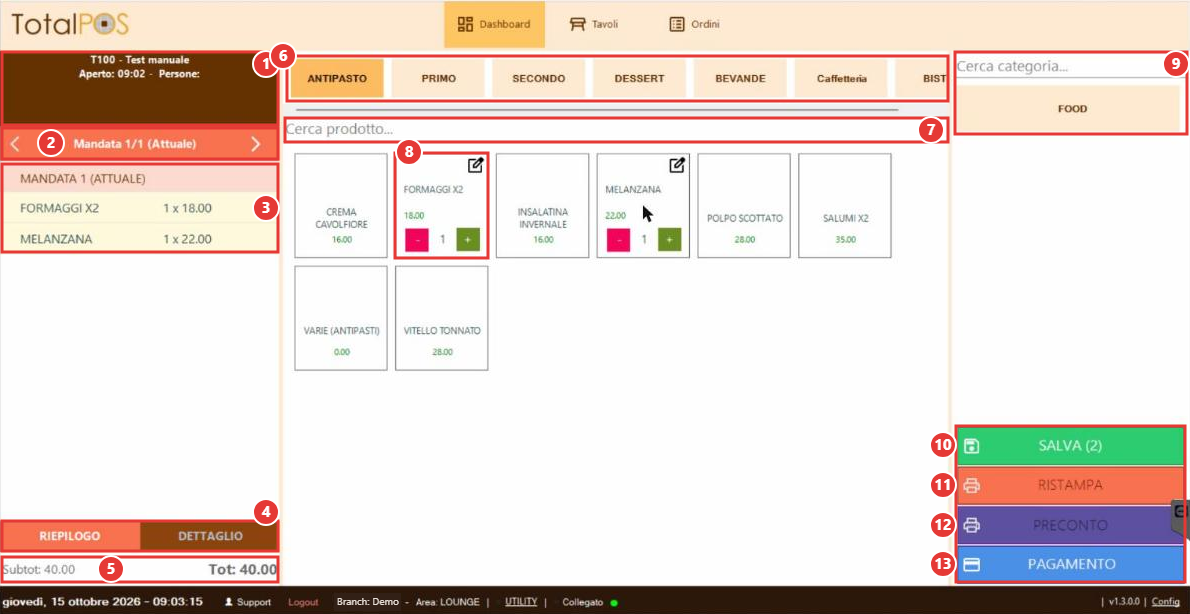Screen dimensions: 1190x614
Task: Open Support in the status bar
Action: tap(247, 602)
